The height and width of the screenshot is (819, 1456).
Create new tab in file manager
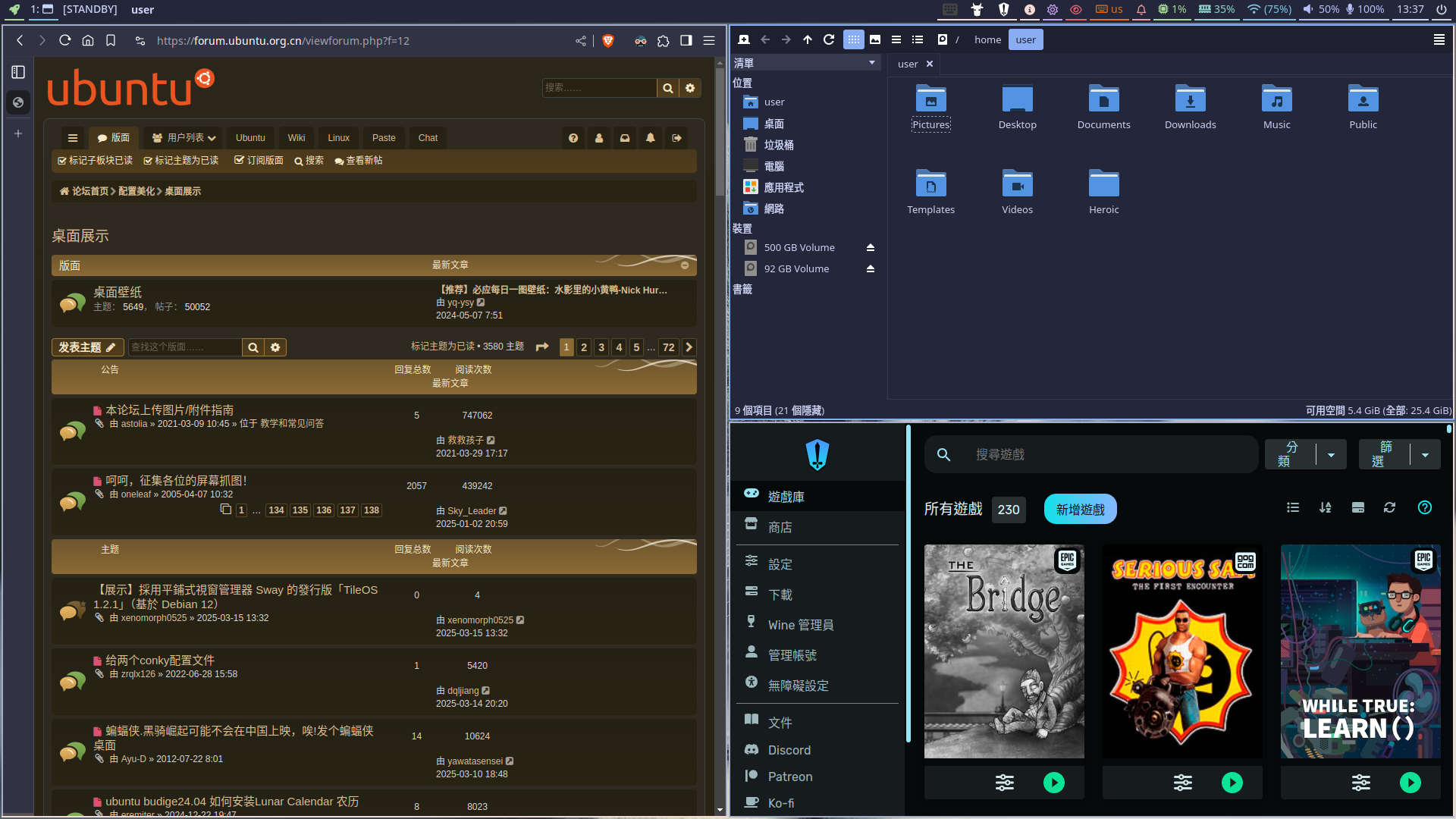(x=744, y=39)
